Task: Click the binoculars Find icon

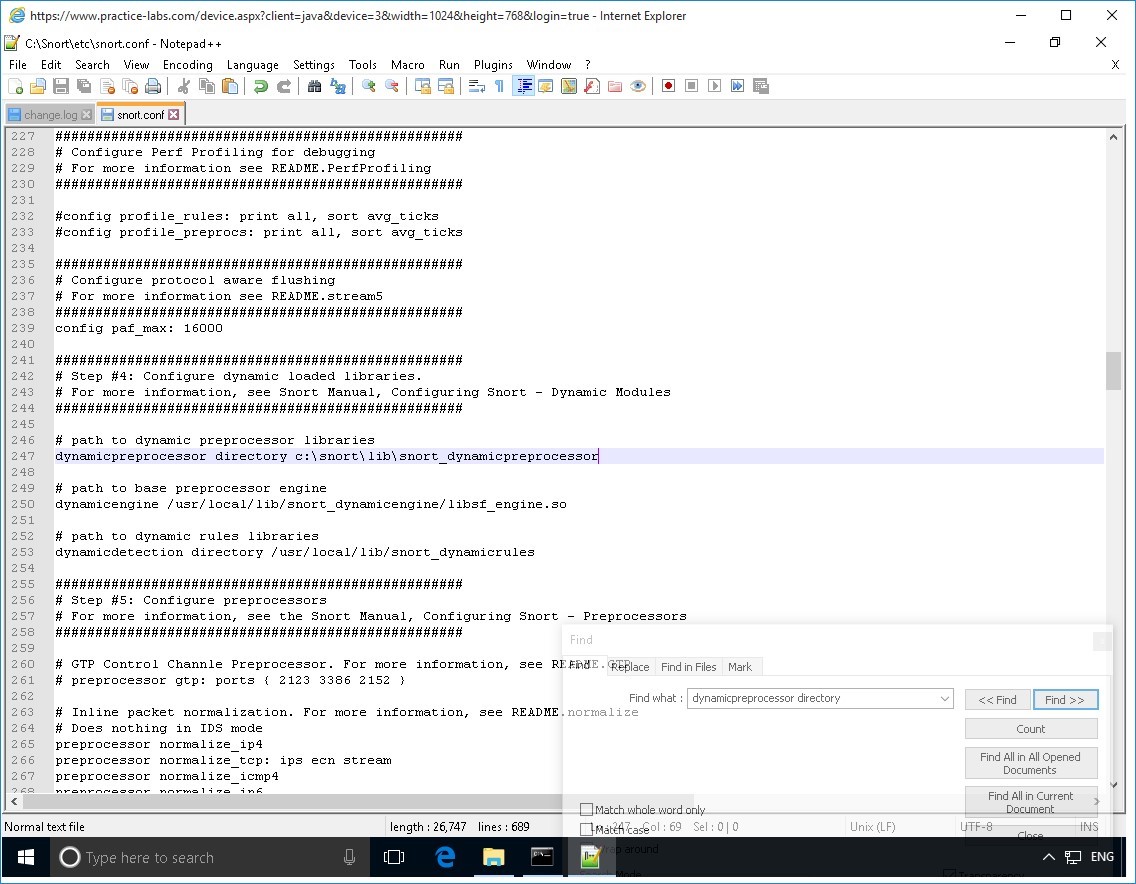Action: click(x=315, y=86)
